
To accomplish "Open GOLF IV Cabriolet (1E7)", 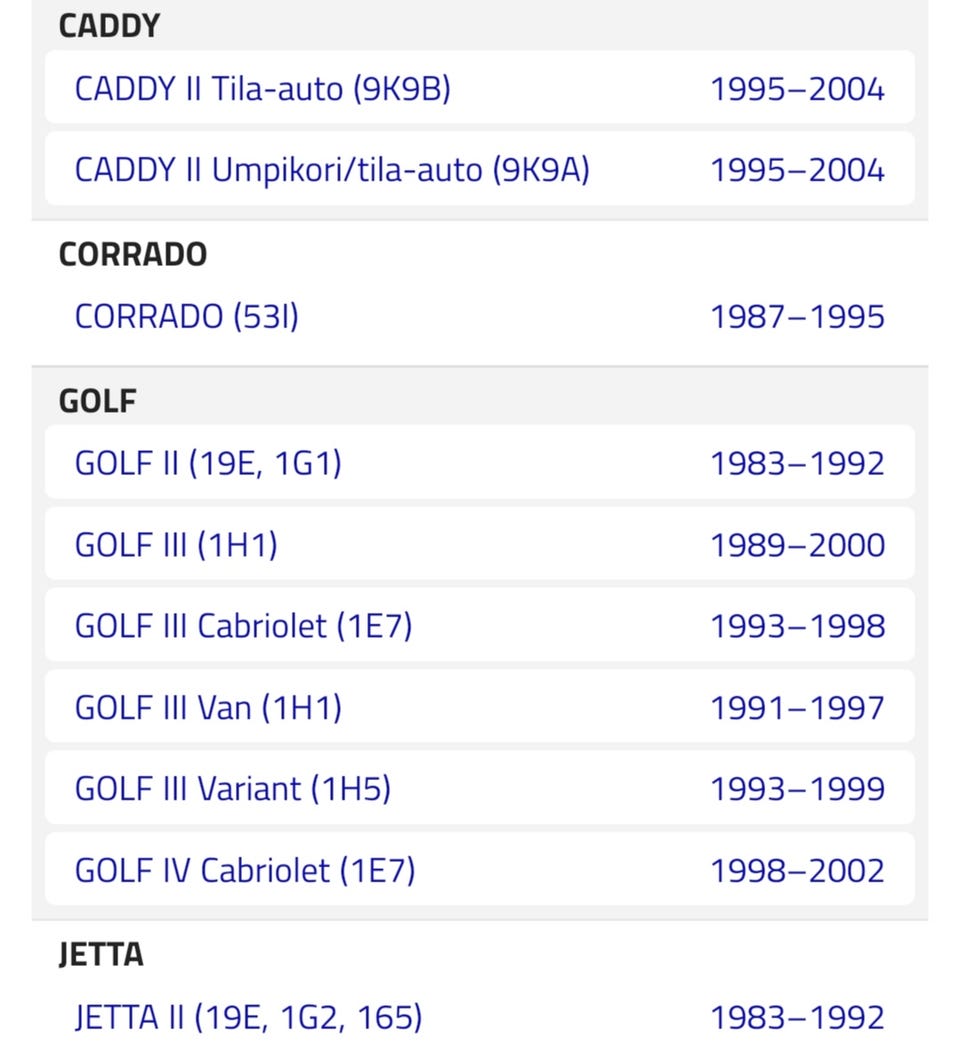I will [x=245, y=870].
